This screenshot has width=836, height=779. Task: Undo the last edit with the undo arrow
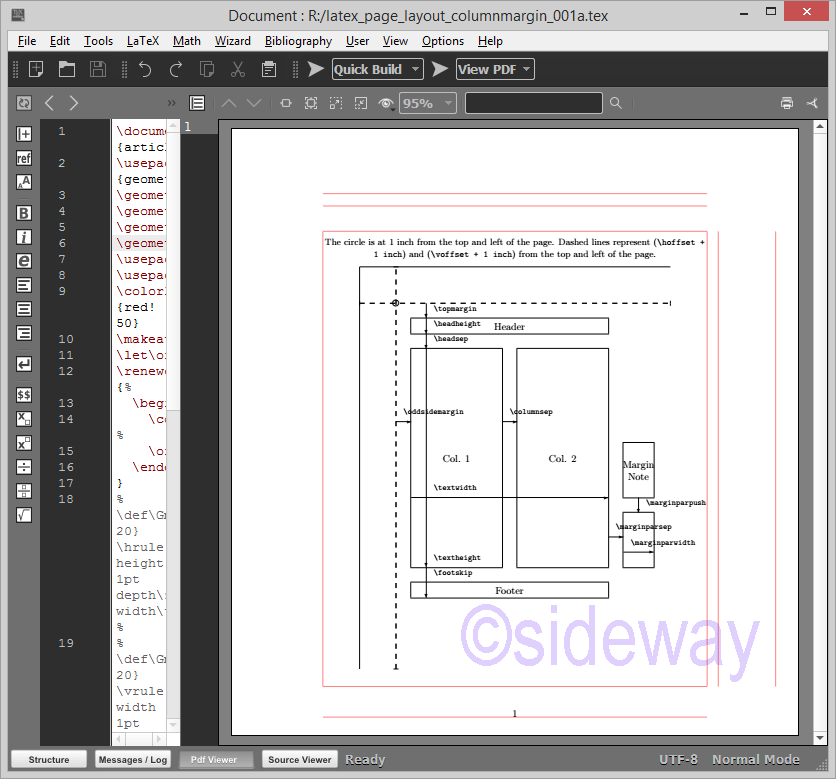click(x=147, y=69)
